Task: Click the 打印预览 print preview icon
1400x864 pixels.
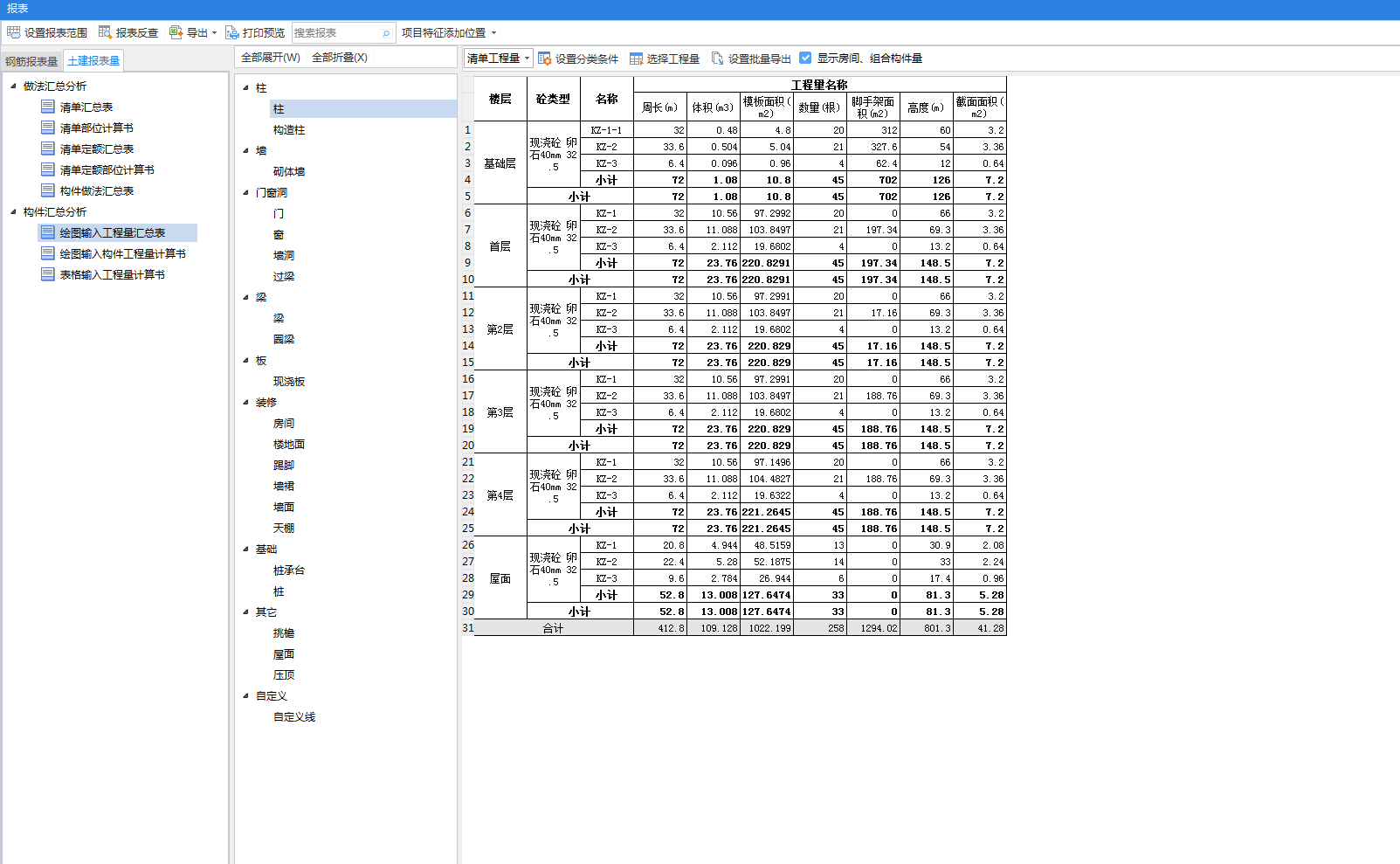Action: [232, 32]
